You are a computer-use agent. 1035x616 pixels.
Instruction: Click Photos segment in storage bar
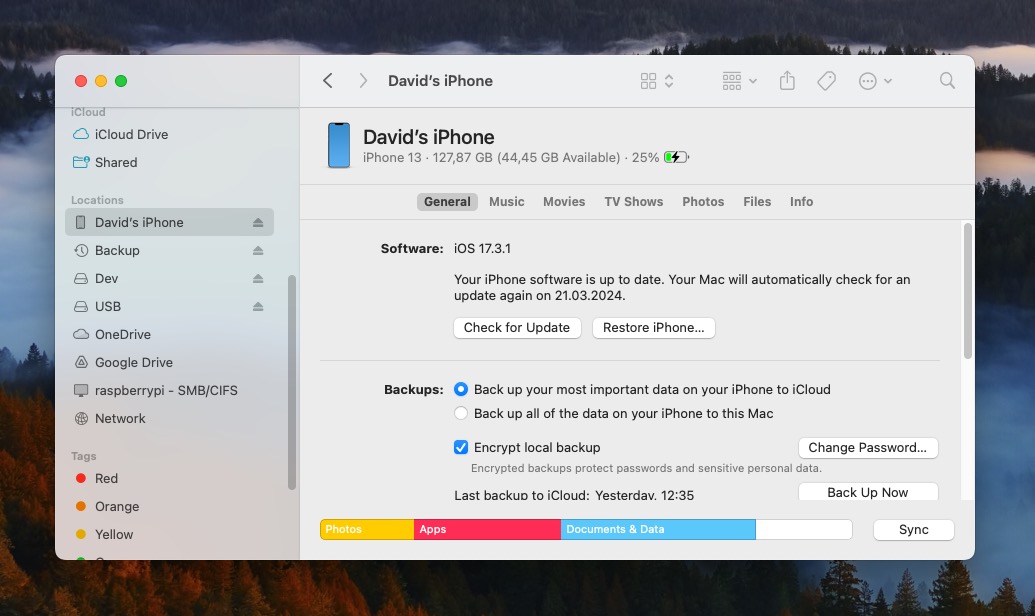pos(367,530)
